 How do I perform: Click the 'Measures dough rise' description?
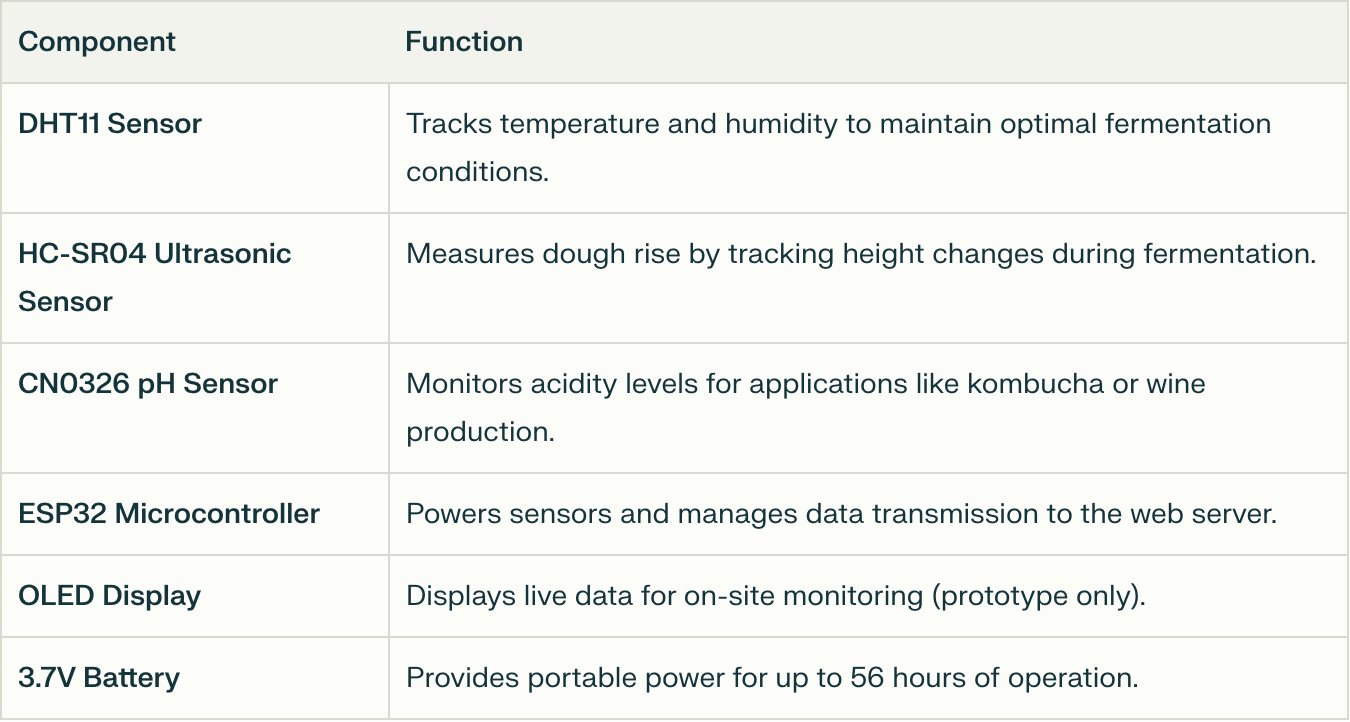(860, 254)
